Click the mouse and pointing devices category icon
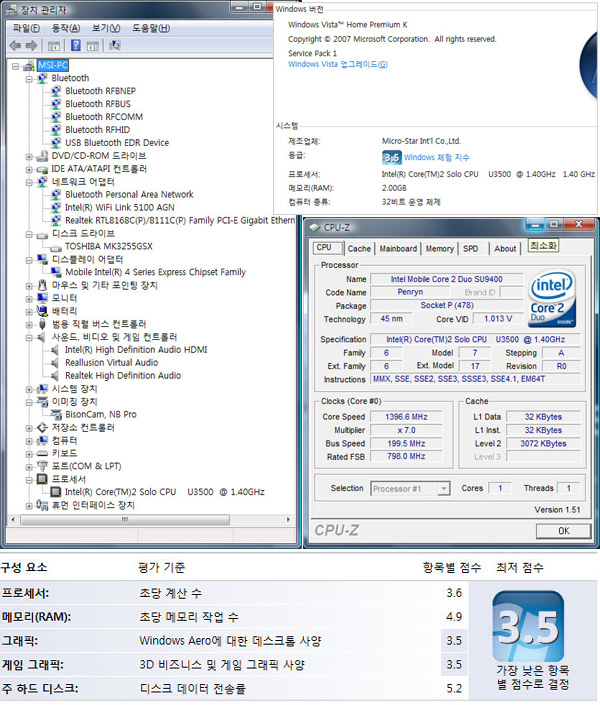 coord(42,285)
